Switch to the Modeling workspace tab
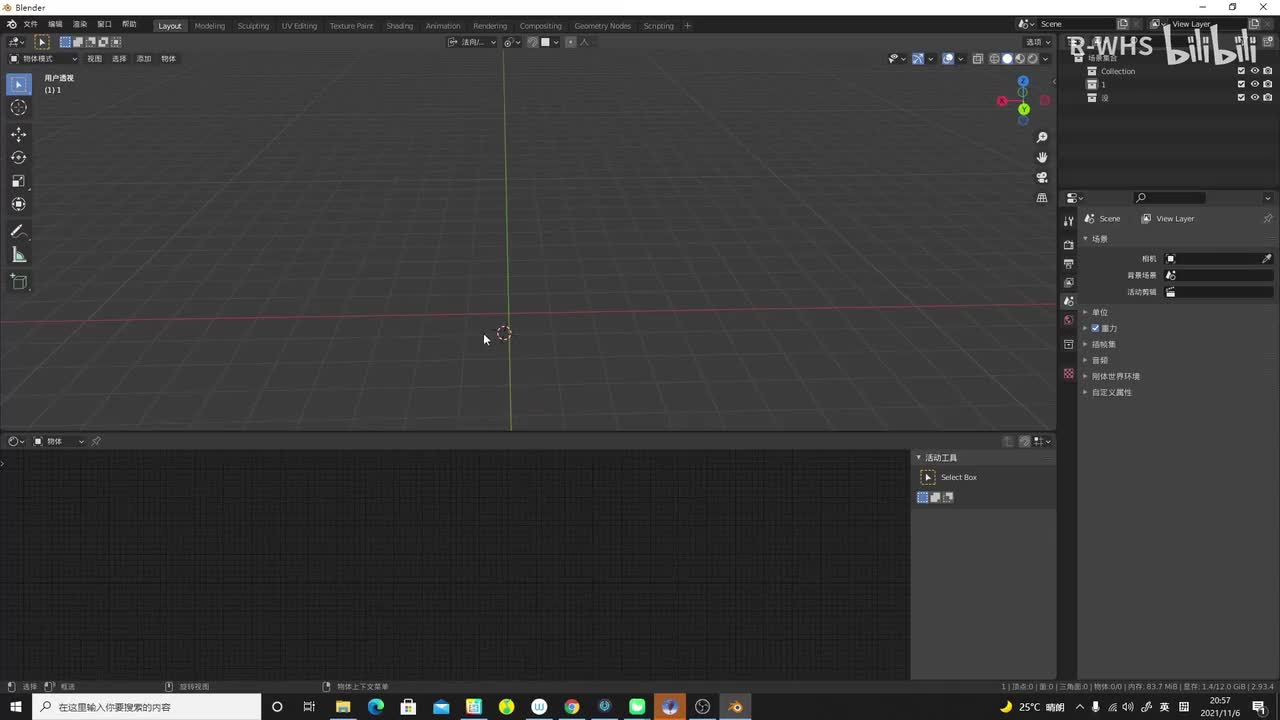 point(209,26)
